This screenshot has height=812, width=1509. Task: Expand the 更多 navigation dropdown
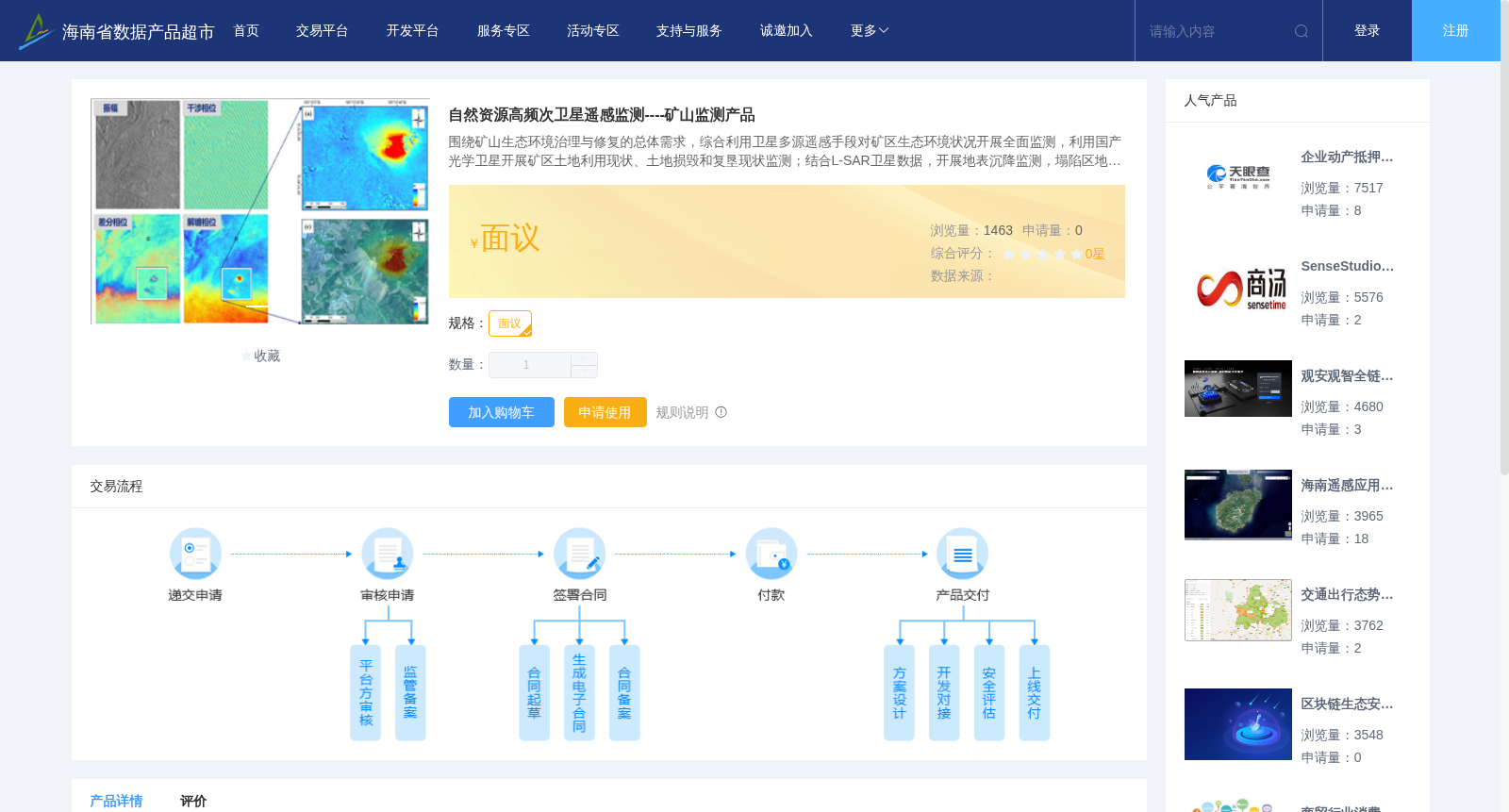click(x=870, y=31)
